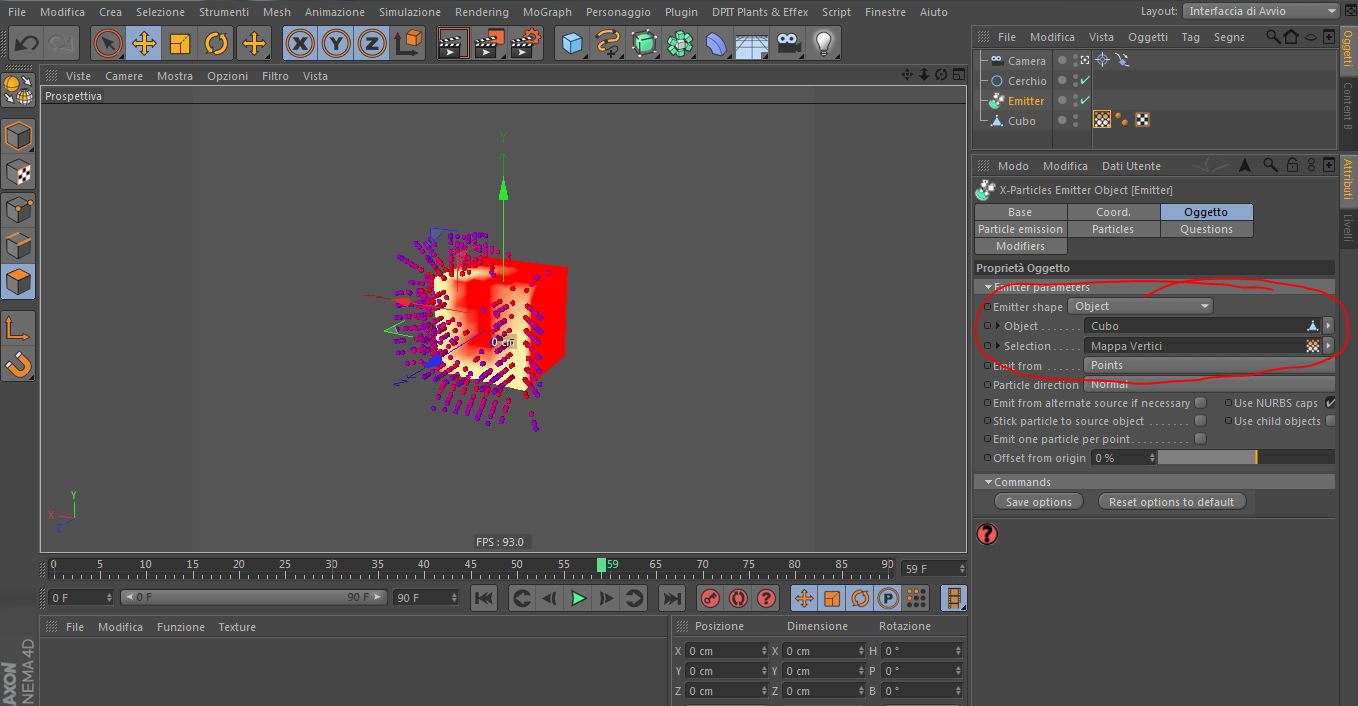The height and width of the screenshot is (706, 1358).
Task: Click the Render Settings clapperboard gear icon
Action: 526,44
